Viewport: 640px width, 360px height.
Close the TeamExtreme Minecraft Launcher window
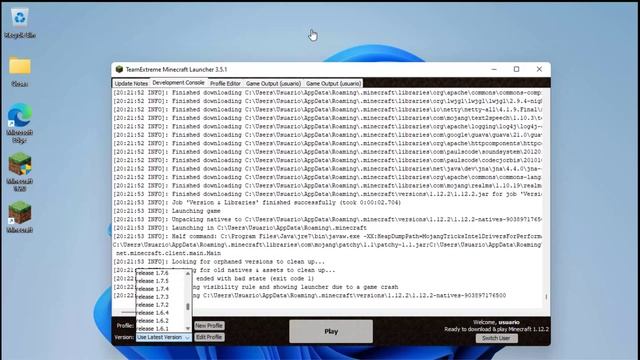(539, 69)
